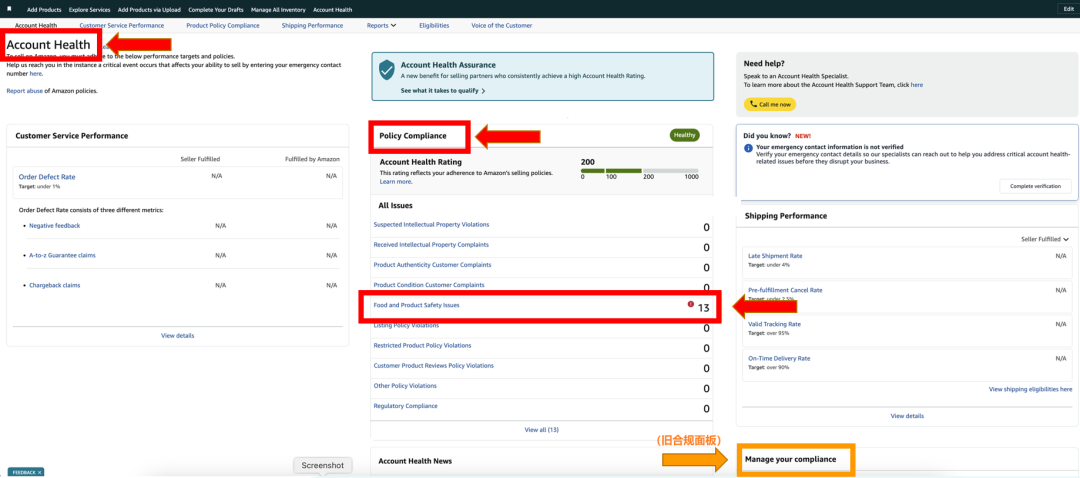Open Complete Your Drafts
The width and height of the screenshot is (1080, 478).
click(214, 10)
